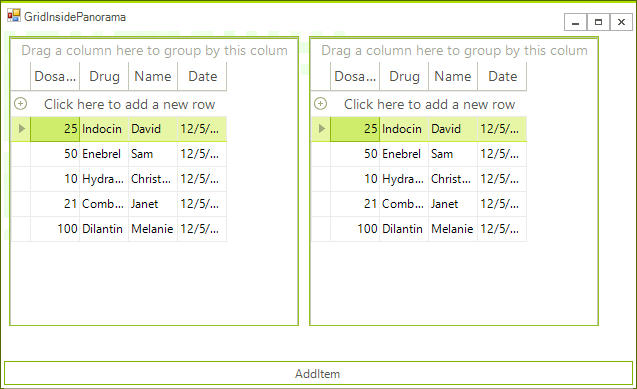Select the Enebrel cell in the left grid
The height and width of the screenshot is (389, 637).
(x=104, y=154)
